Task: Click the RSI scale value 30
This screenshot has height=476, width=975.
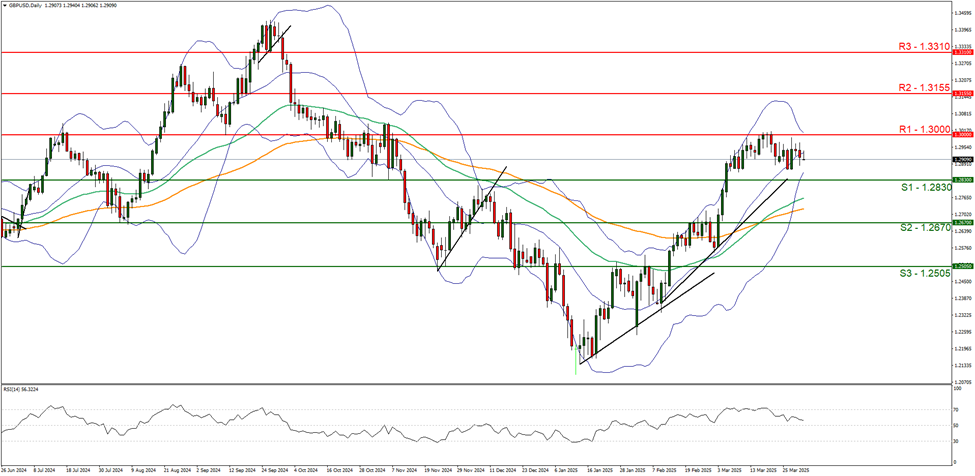Action: coord(956,441)
